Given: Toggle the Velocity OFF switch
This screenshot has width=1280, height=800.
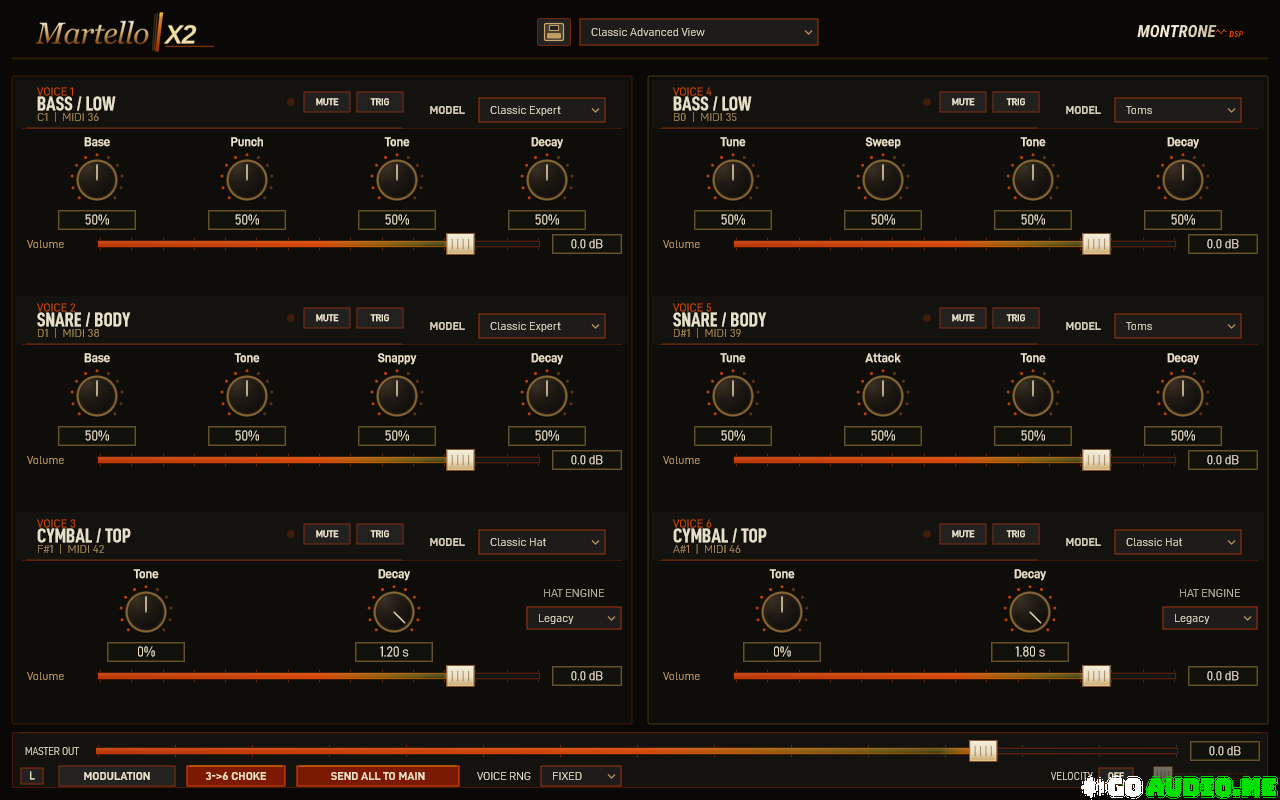Looking at the screenshot, I should pyautogui.click(x=1116, y=776).
